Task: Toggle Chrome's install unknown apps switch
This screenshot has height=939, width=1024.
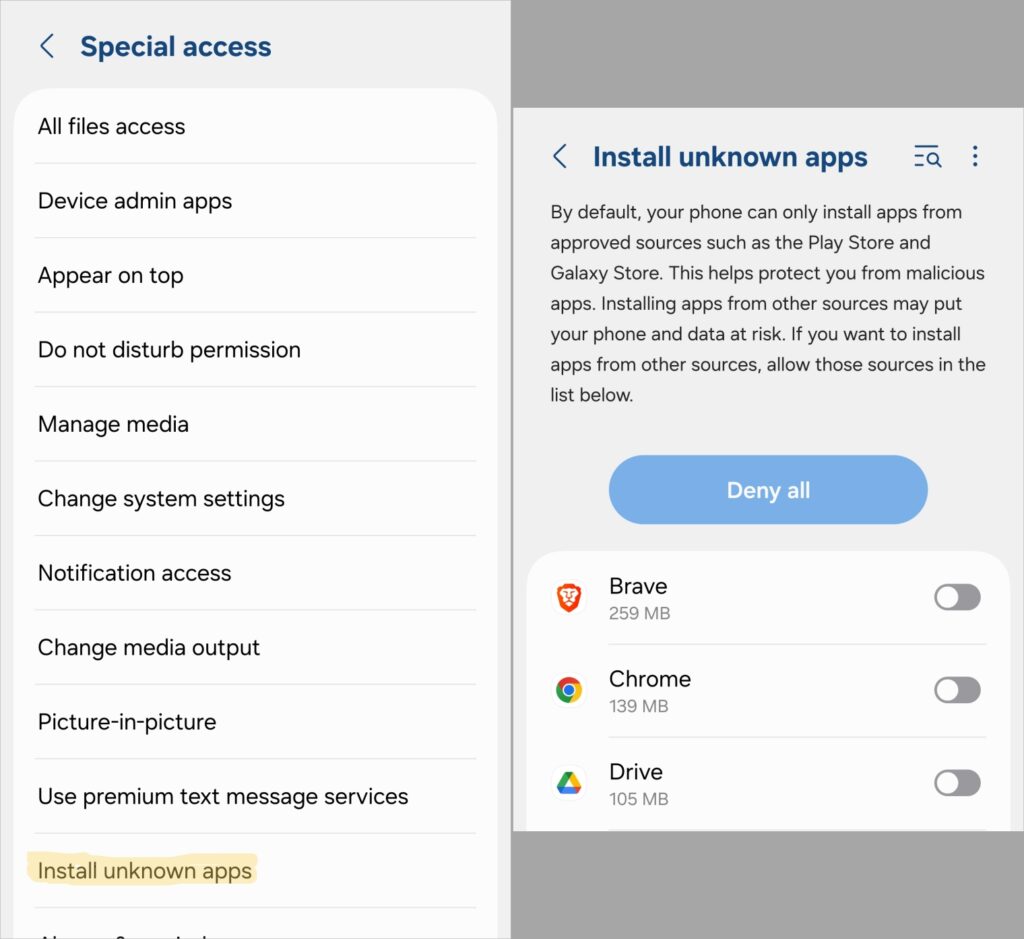Action: [957, 690]
